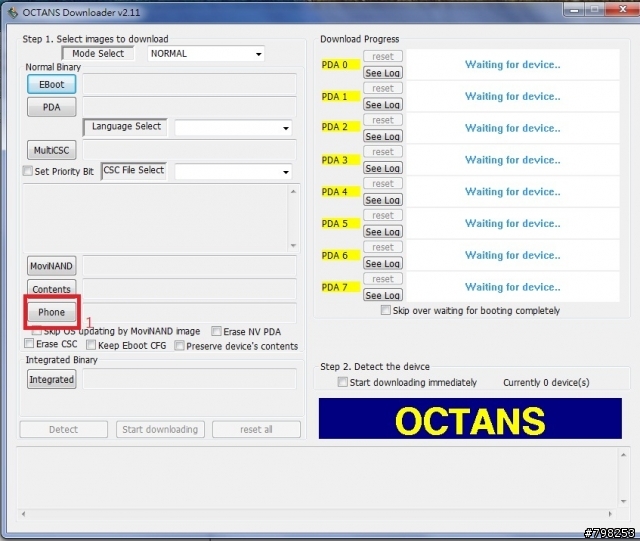The image size is (640, 541).
Task: Enable Preserve device's contents checkbox
Action: click(179, 345)
